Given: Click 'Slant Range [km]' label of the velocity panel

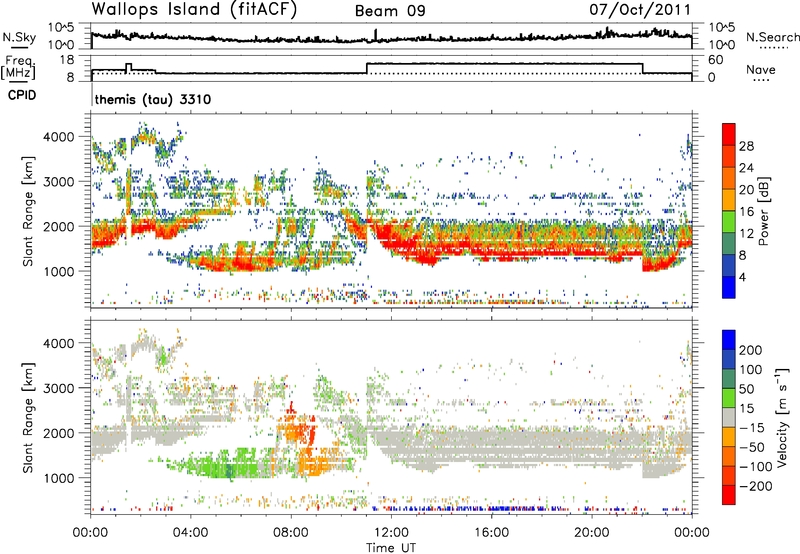Looking at the screenshot, I should coord(28,418).
